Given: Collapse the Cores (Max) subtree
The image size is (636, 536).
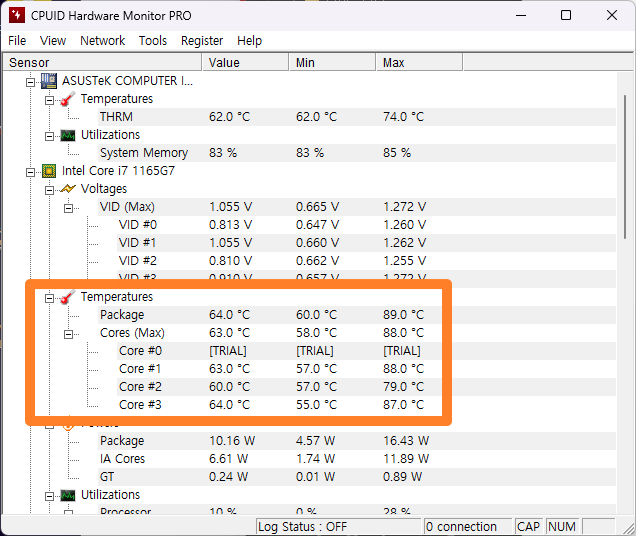Looking at the screenshot, I should [69, 334].
